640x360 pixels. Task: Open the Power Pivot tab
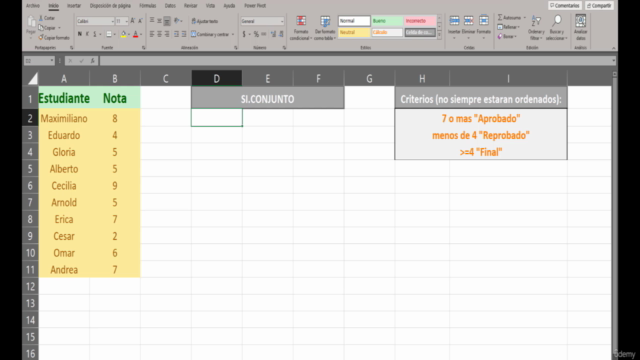(255, 6)
